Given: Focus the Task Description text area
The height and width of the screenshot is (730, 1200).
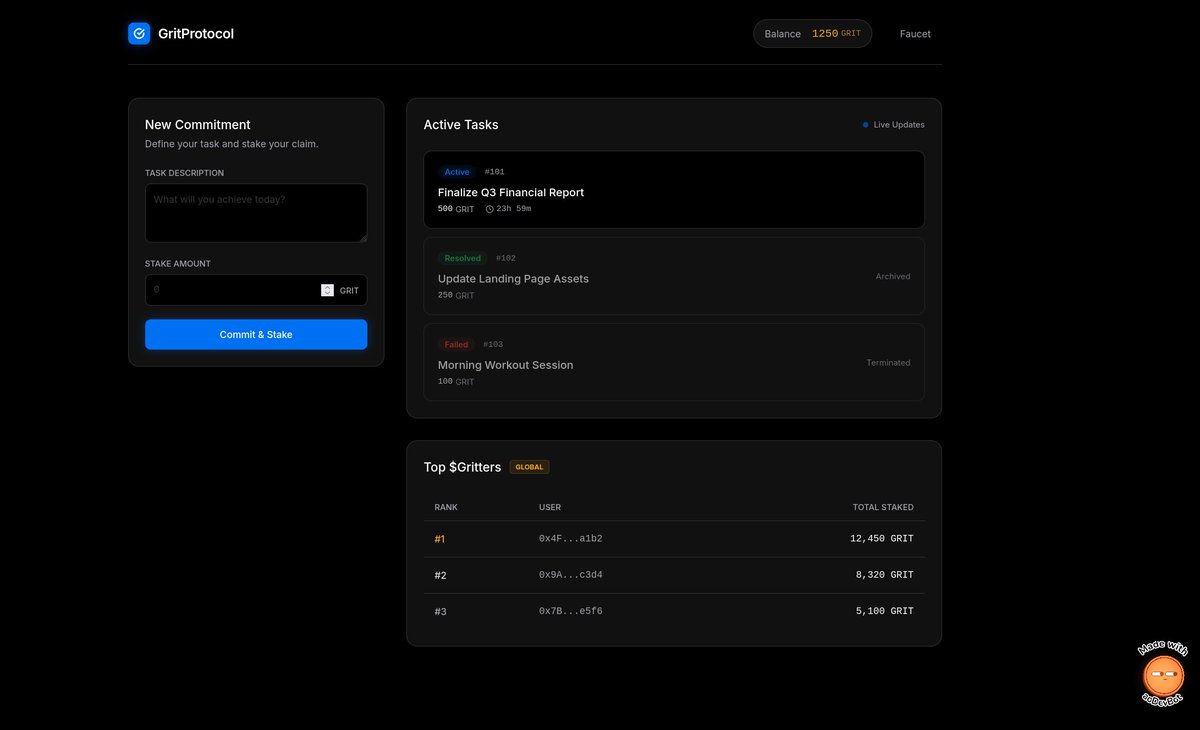Looking at the screenshot, I should (x=256, y=213).
